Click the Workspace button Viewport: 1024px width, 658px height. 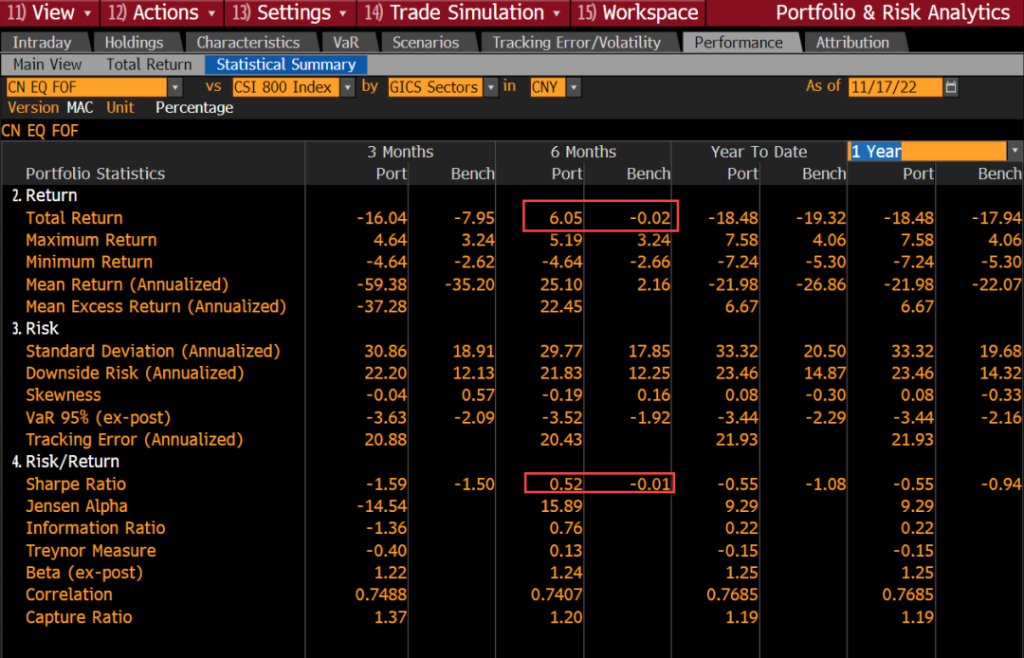click(x=638, y=13)
